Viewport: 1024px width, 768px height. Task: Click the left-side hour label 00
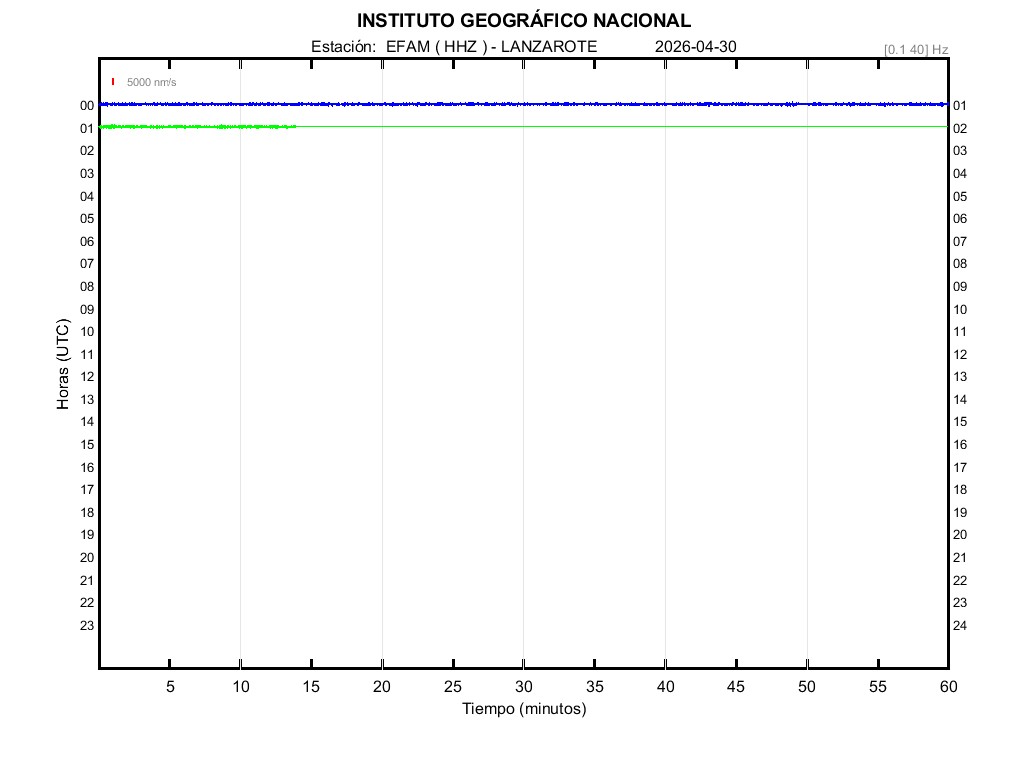pyautogui.click(x=87, y=106)
